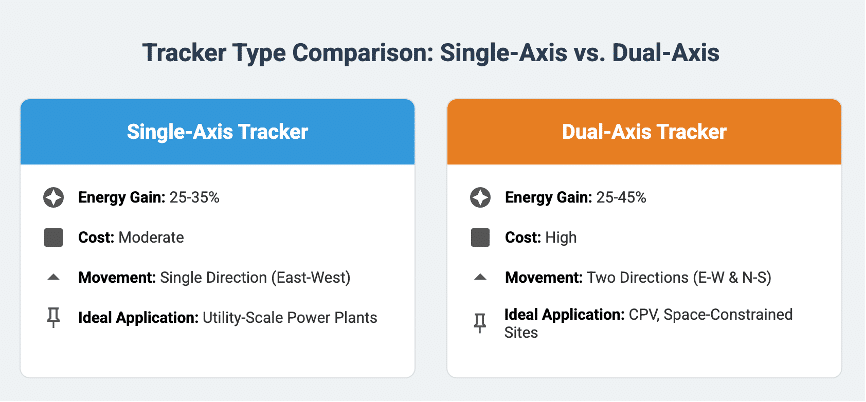Click the Tracker Type Comparison title
866x402 pixels.
431,53
